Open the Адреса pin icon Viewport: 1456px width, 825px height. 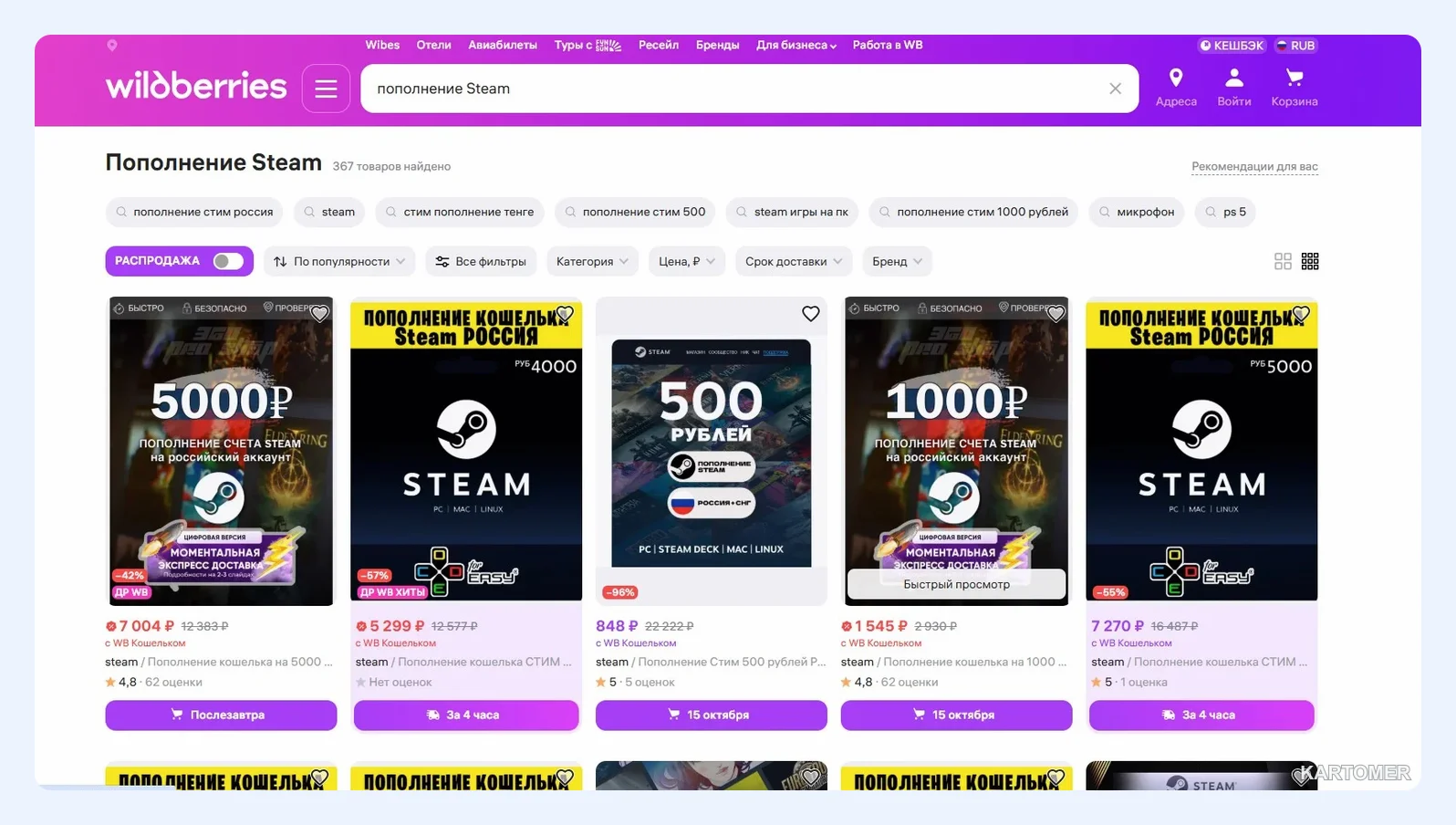click(1176, 88)
